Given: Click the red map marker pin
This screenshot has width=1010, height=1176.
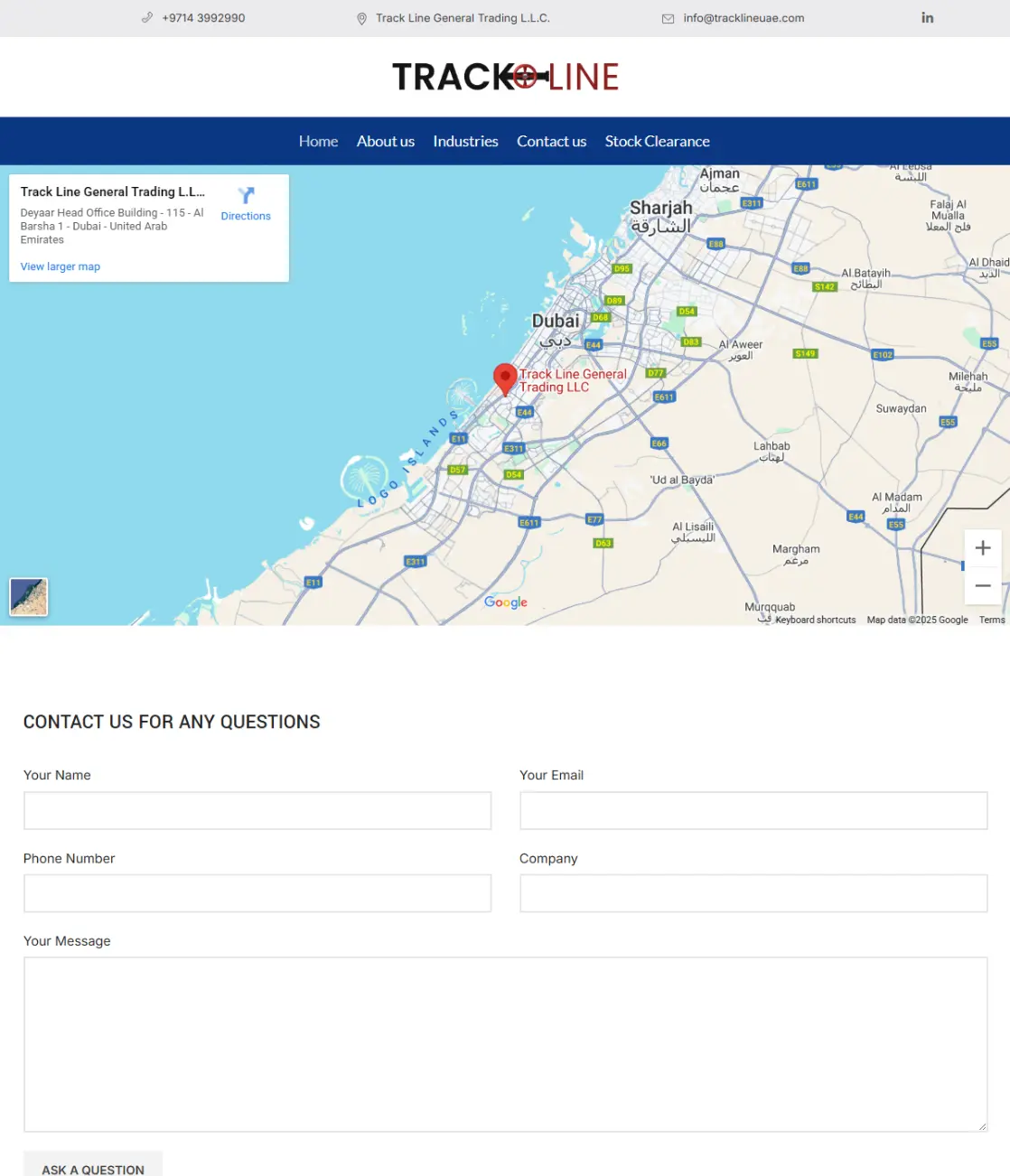Looking at the screenshot, I should pyautogui.click(x=505, y=379).
